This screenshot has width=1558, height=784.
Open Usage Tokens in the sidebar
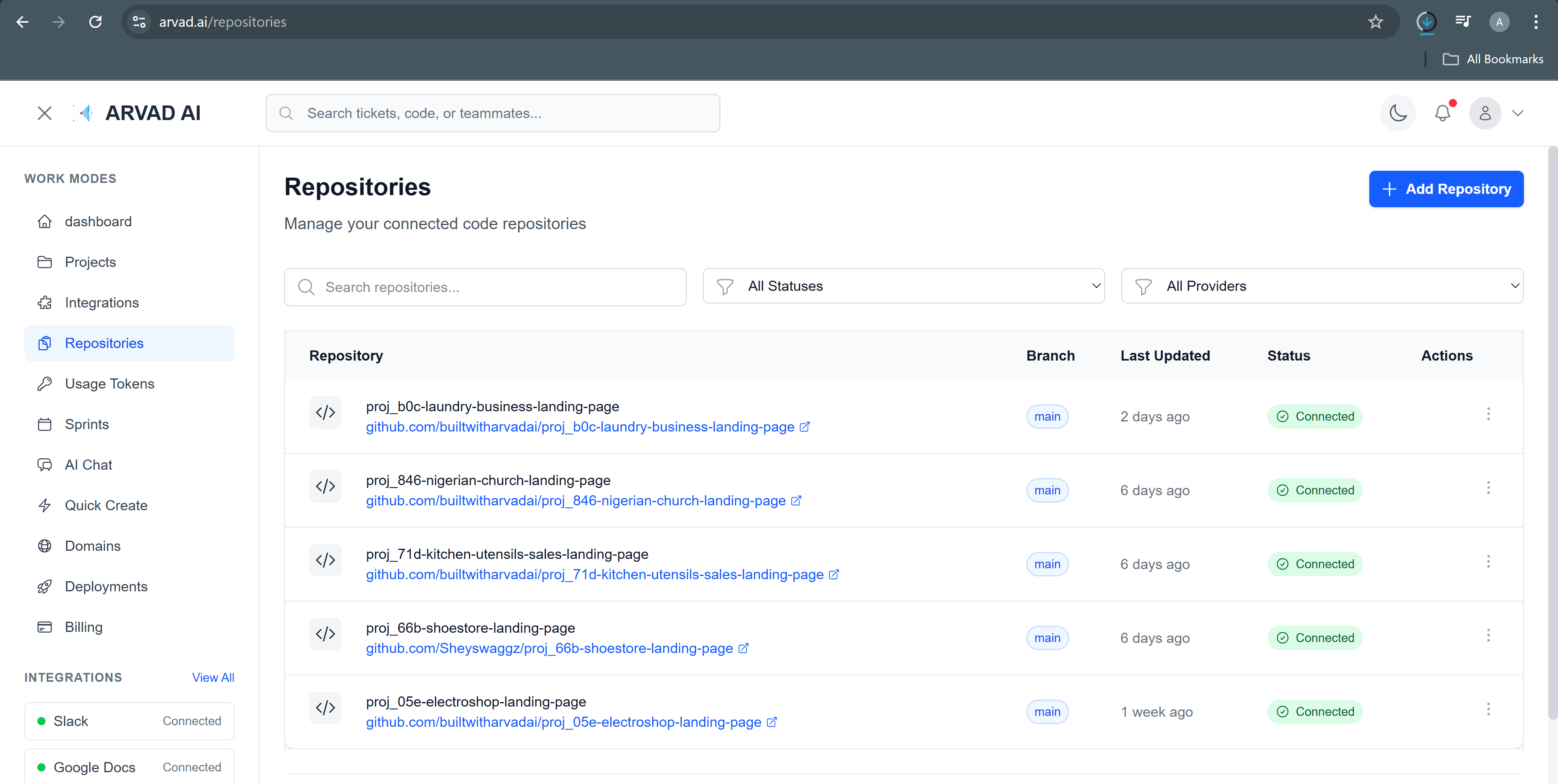tap(109, 383)
